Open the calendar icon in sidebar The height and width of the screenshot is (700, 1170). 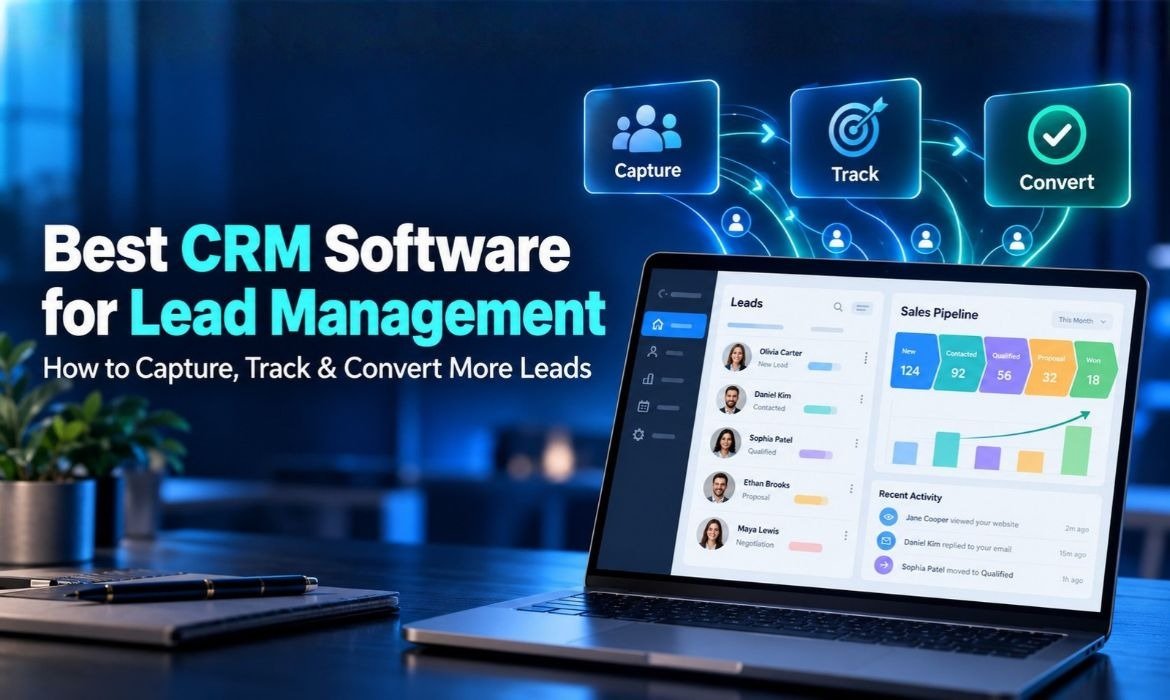coord(643,407)
